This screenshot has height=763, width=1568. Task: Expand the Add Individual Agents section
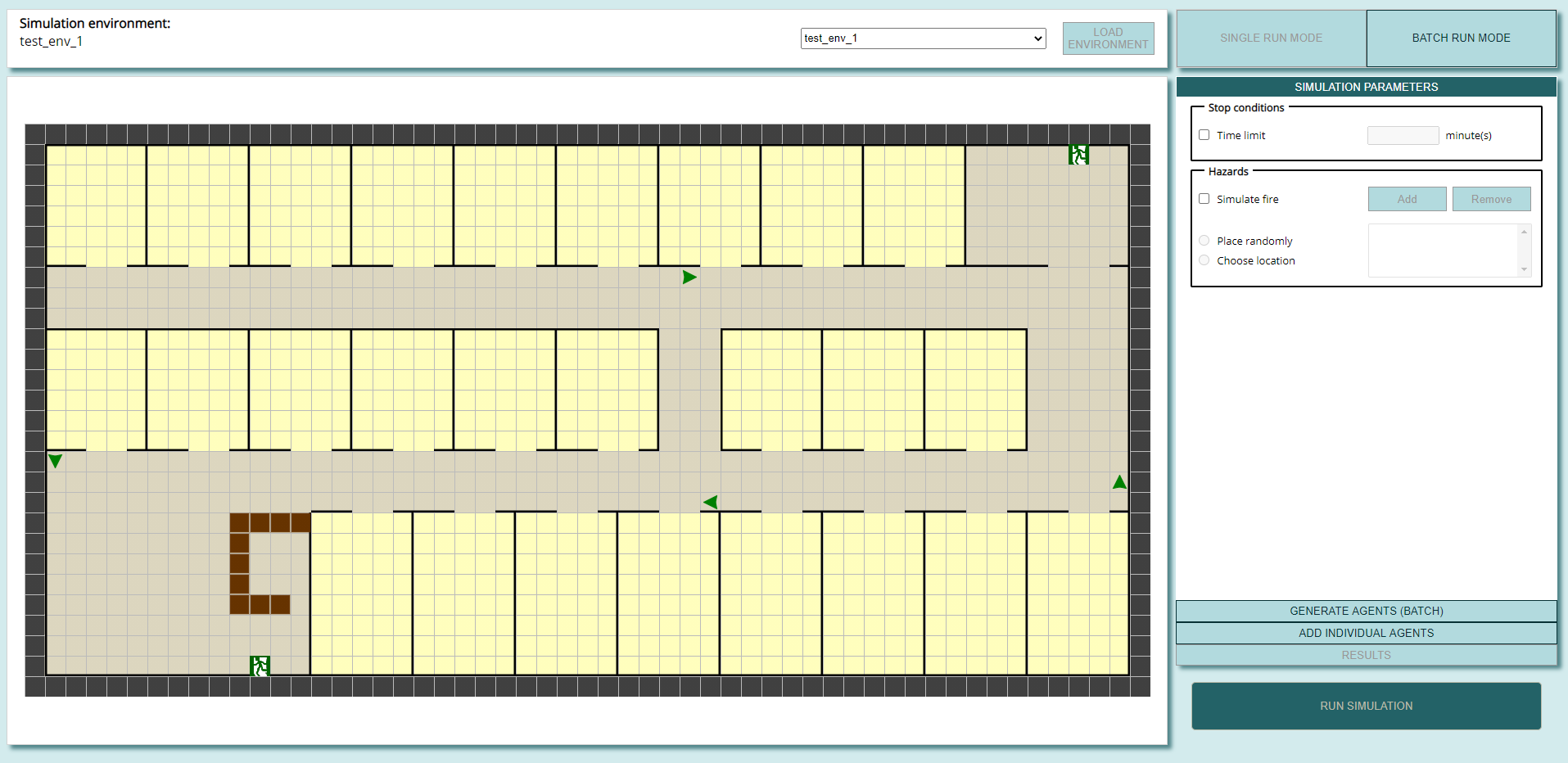point(1366,633)
